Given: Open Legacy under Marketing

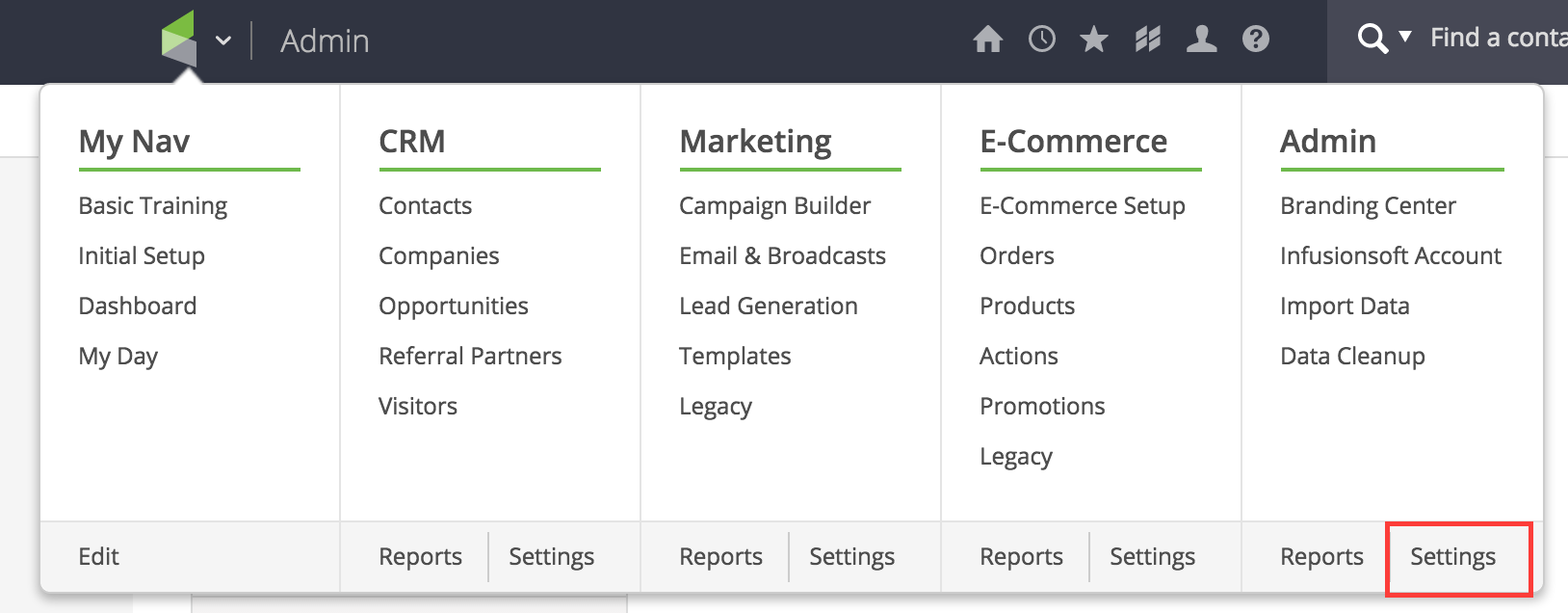Looking at the screenshot, I should pyautogui.click(x=716, y=407).
